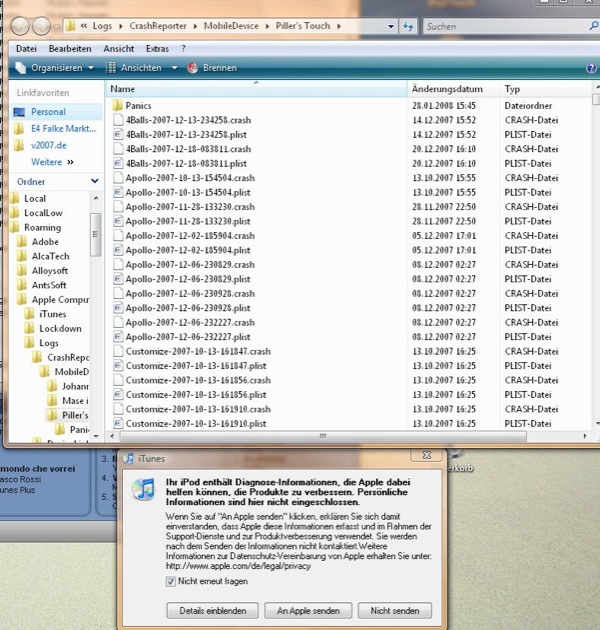The height and width of the screenshot is (630, 600).
Task: Click icon of Apollo-2007-10-13-154504.crash
Action: click(x=118, y=178)
